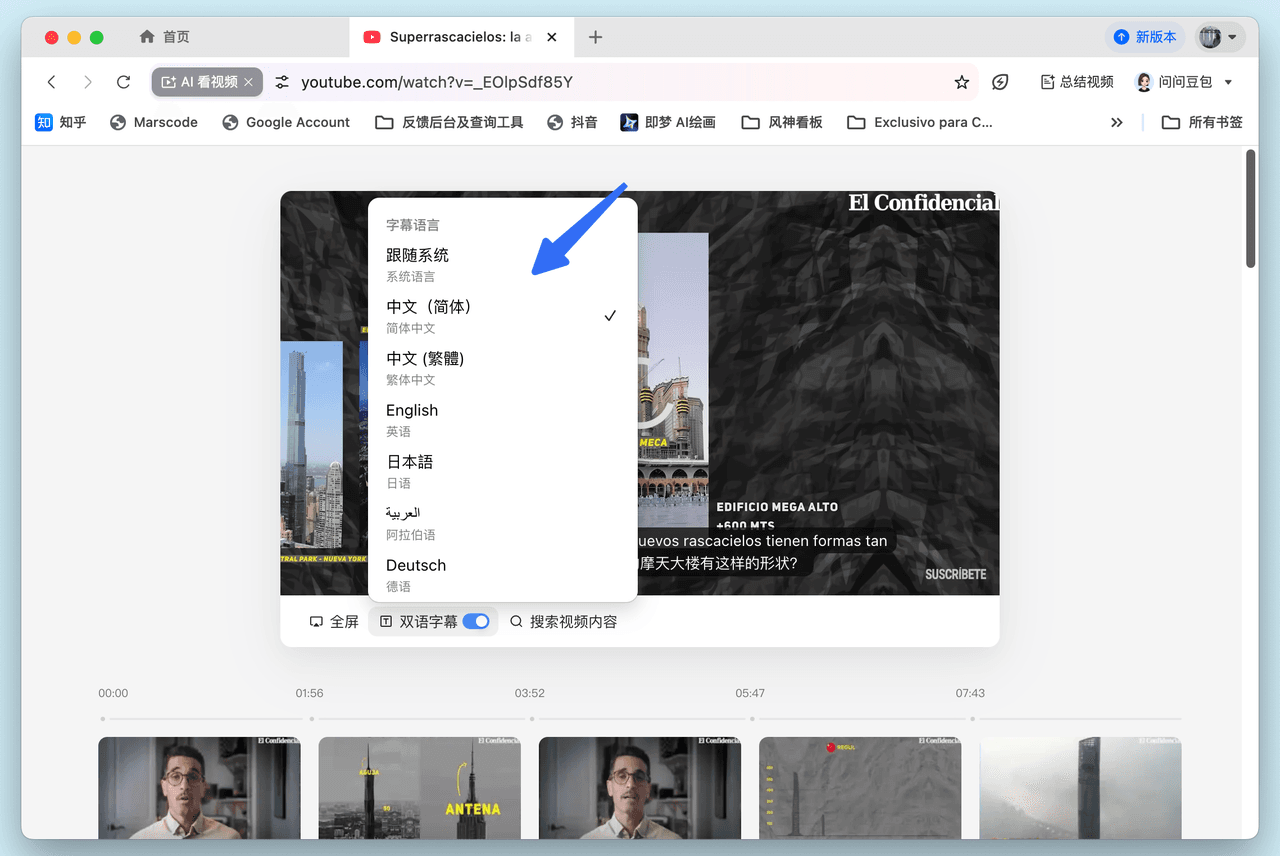Open site settings icon beside URL
This screenshot has width=1280, height=856.
(282, 82)
